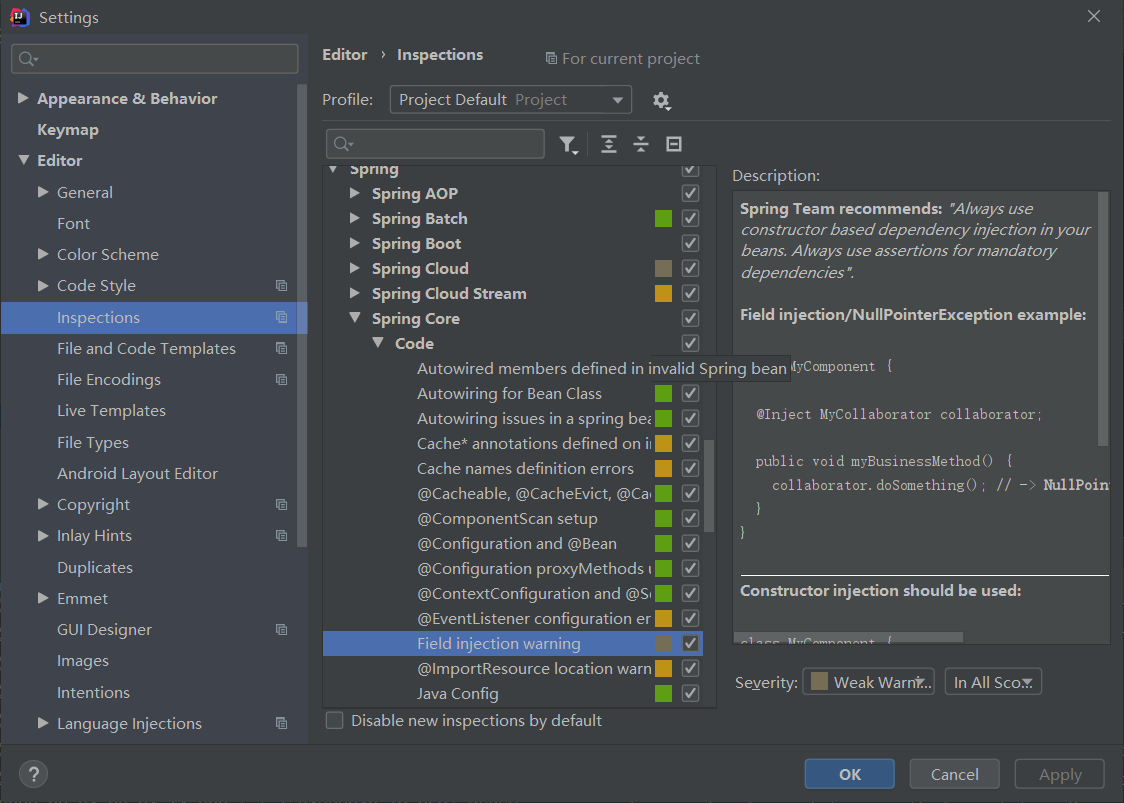Expand the Emmet node
The height and width of the screenshot is (803, 1124).
click(43, 598)
